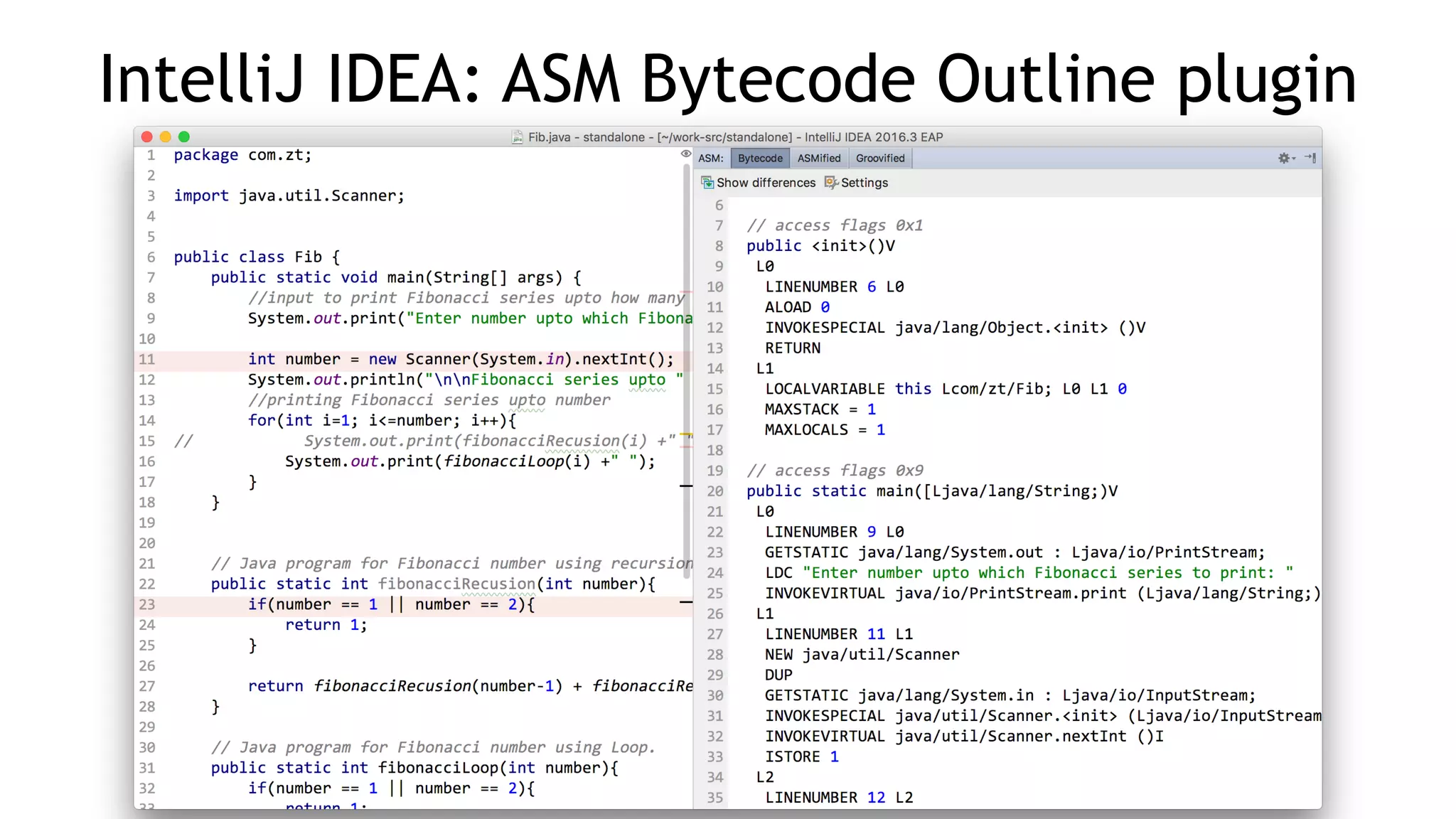1456x819 pixels.
Task: Click 'INVOKESPECIAL java/lang/Object.<init>' line
Action: pos(955,328)
